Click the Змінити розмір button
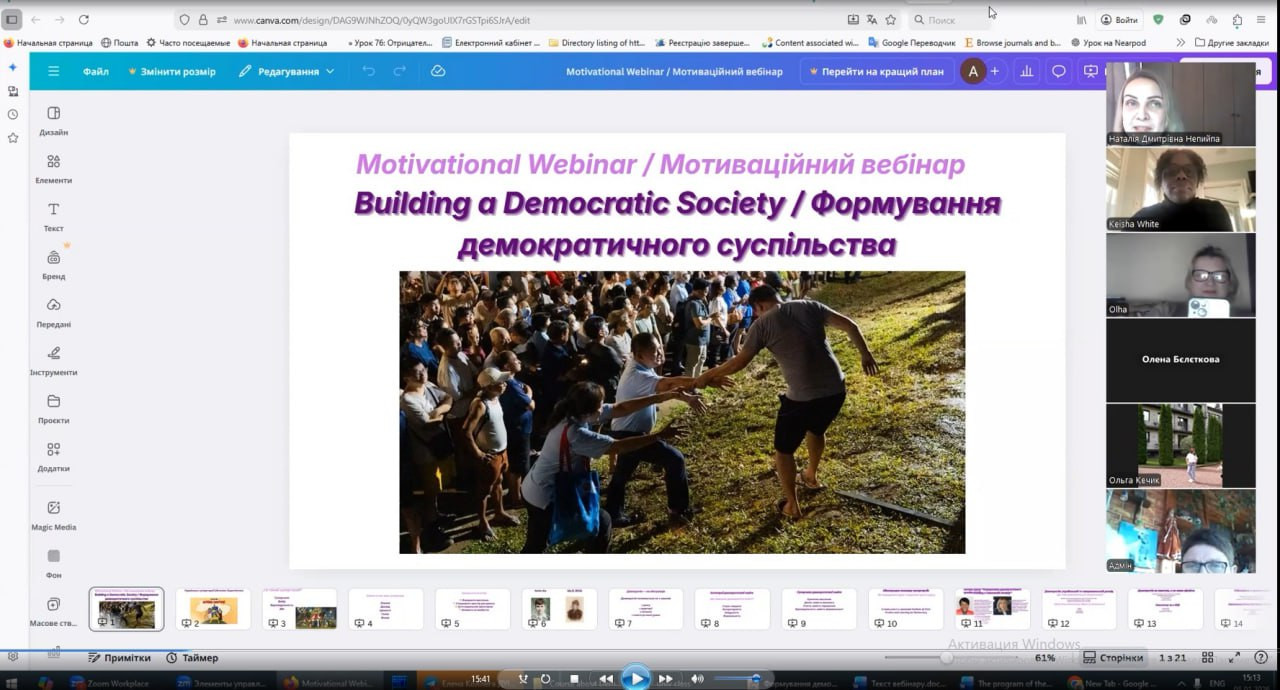The width and height of the screenshot is (1280, 690). 172,71
